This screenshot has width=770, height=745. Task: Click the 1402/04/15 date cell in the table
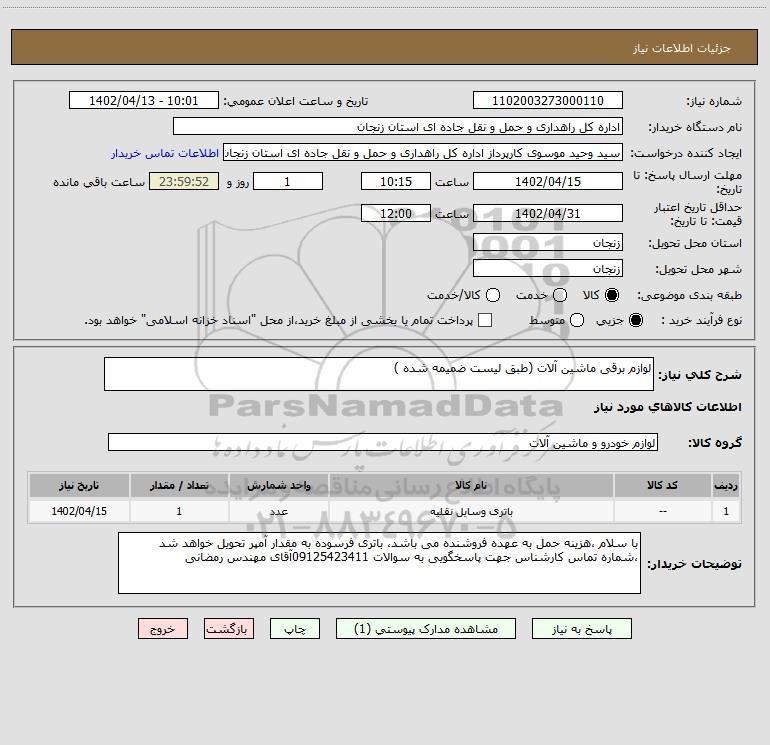tap(79, 511)
